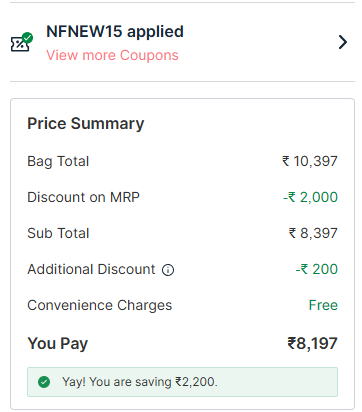Click the Free convenience charges value
Screen dimensions: 362x412
[x=323, y=305]
